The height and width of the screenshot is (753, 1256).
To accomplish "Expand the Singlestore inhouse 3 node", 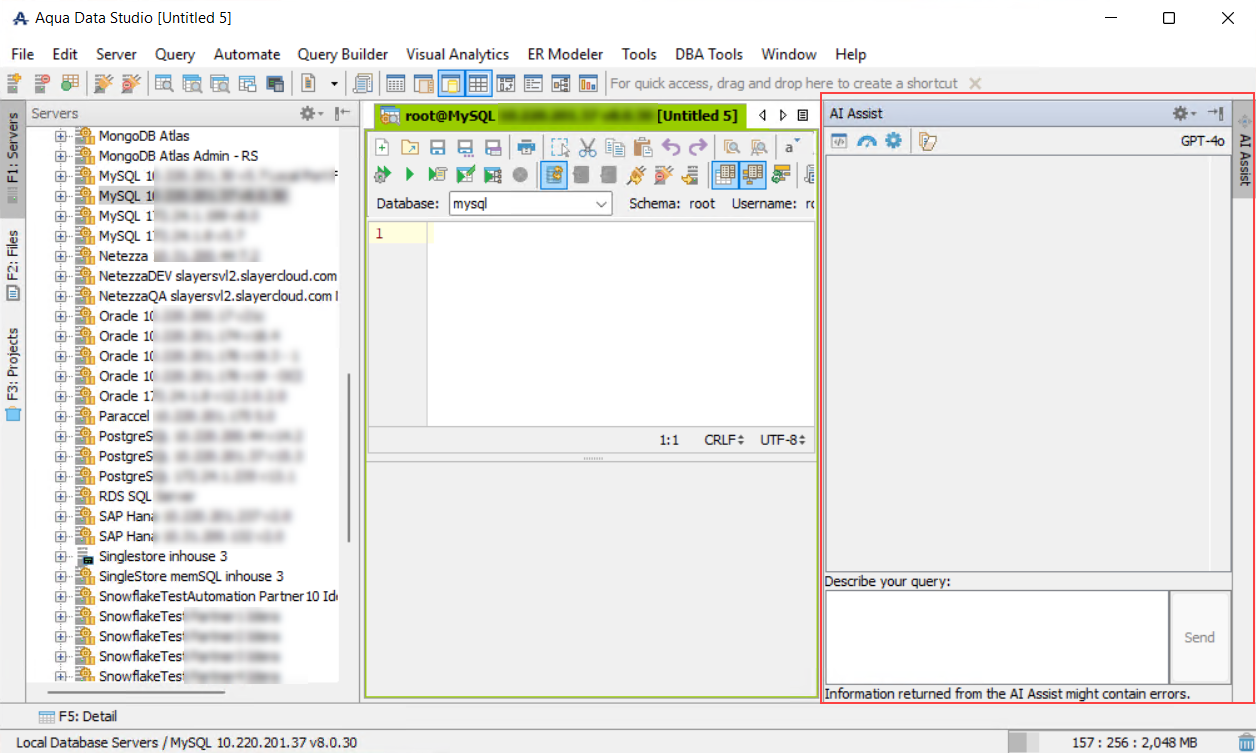I will pos(61,556).
